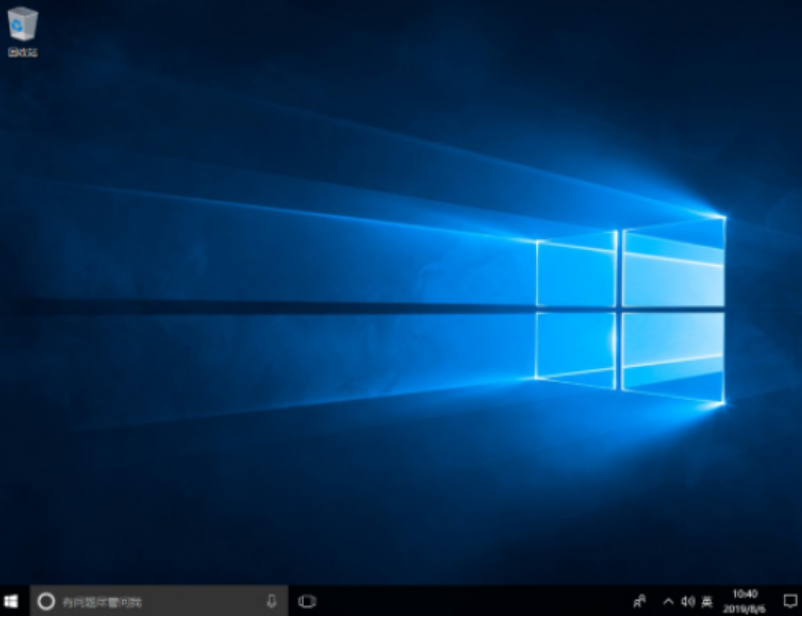Click the upper-left pane of the wallpaper Windows logo

pos(577,273)
